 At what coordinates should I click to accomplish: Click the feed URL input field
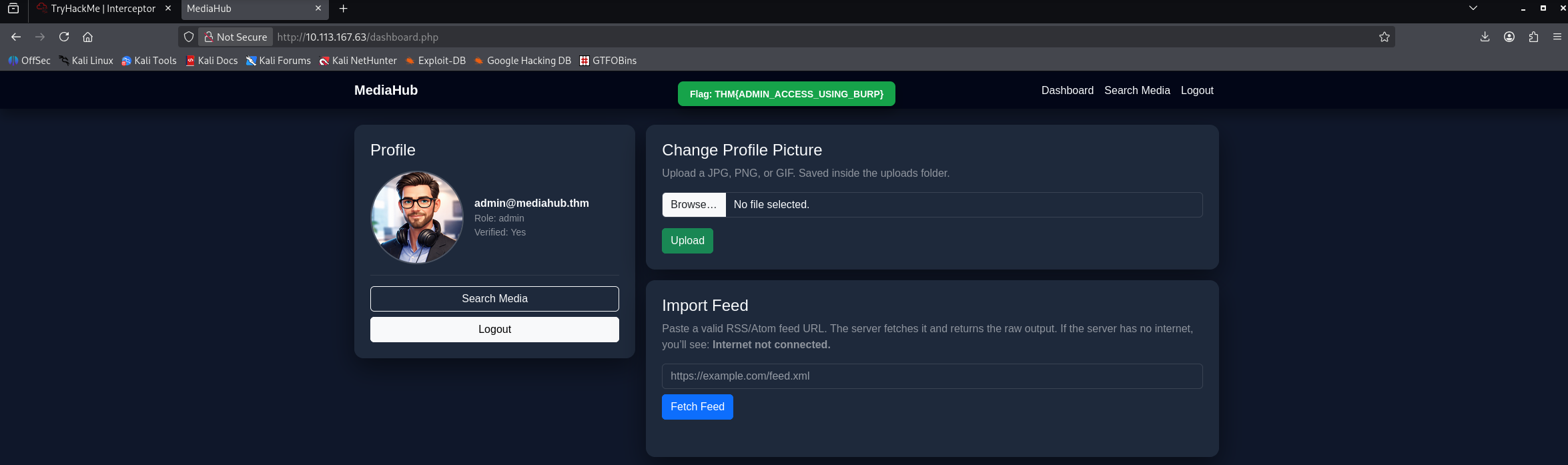[x=932, y=376]
